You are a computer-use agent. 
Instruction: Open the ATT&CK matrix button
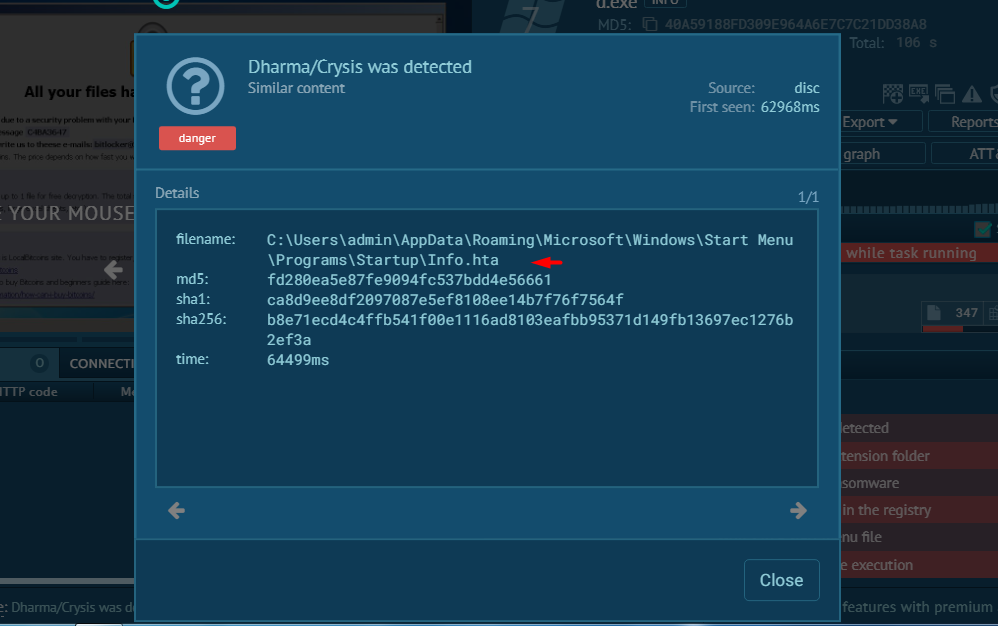click(x=965, y=154)
